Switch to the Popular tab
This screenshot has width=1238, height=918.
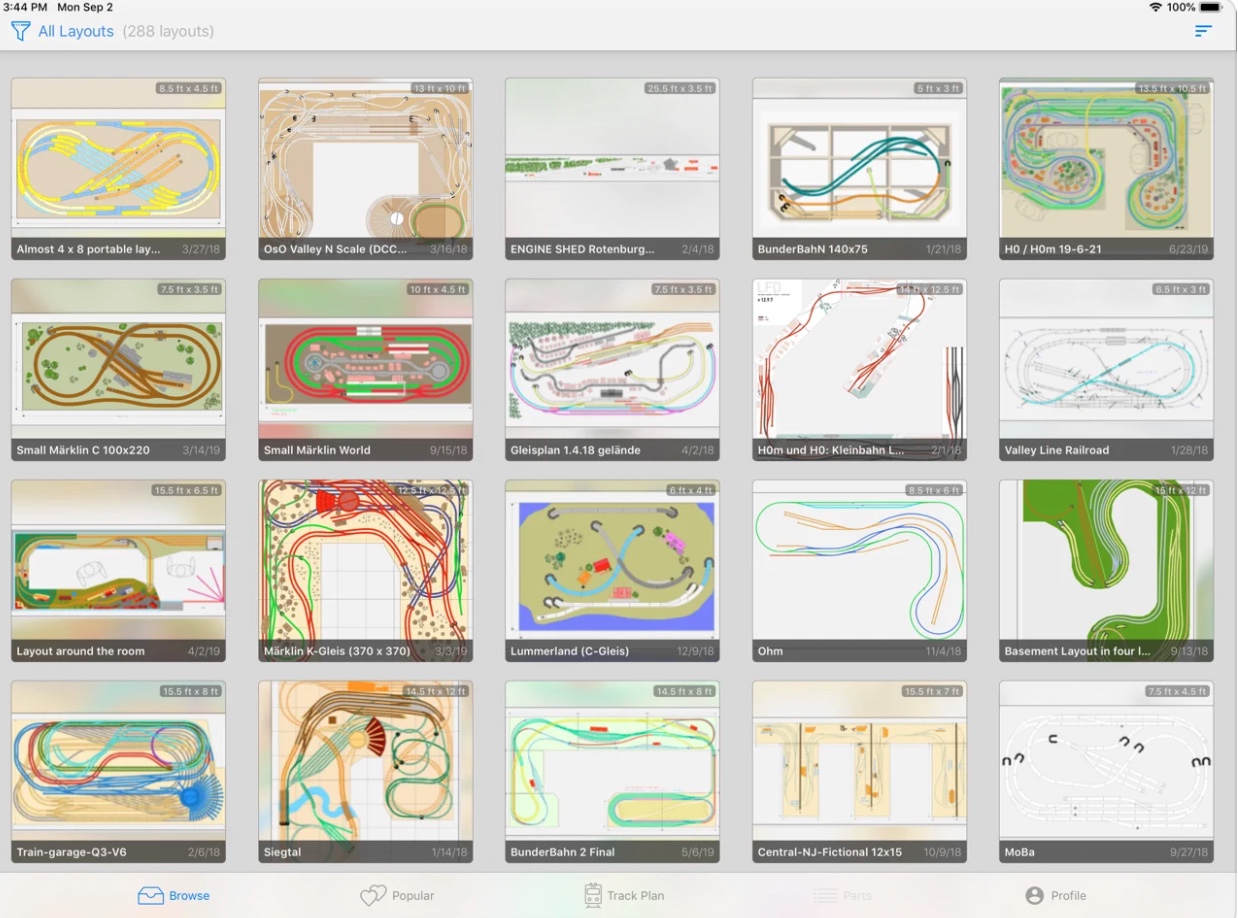[x=397, y=895]
